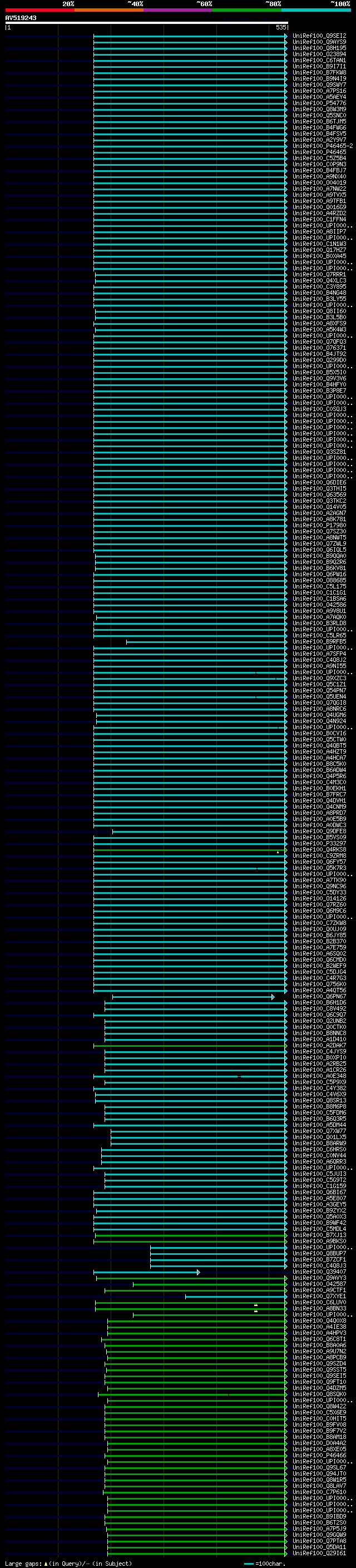Open UniRef100_B2WEF9 entry
Image resolution: width=356 pixels, height=1568 pixels.
[319, 966]
